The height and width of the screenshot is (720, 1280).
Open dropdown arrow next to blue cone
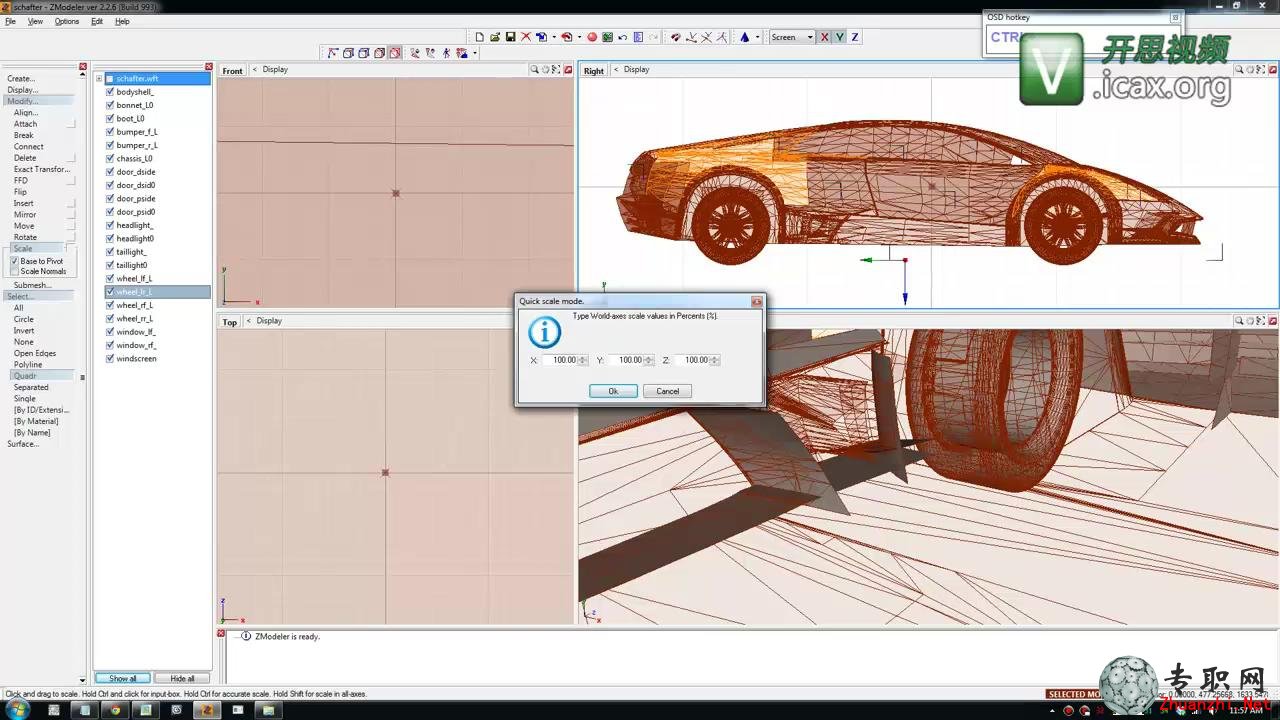click(758, 37)
